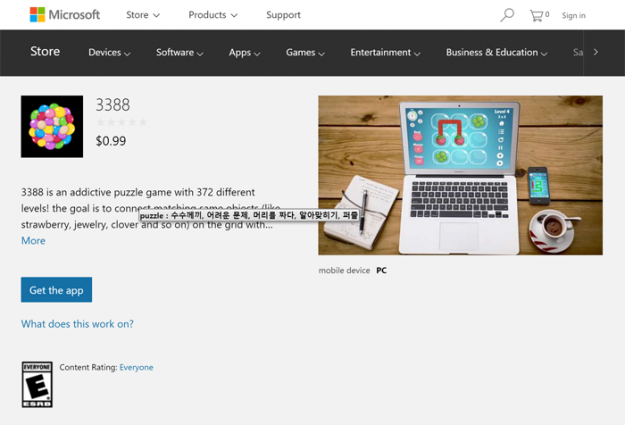Click the More description link
Viewport: 625px width, 425px height.
coord(33,241)
